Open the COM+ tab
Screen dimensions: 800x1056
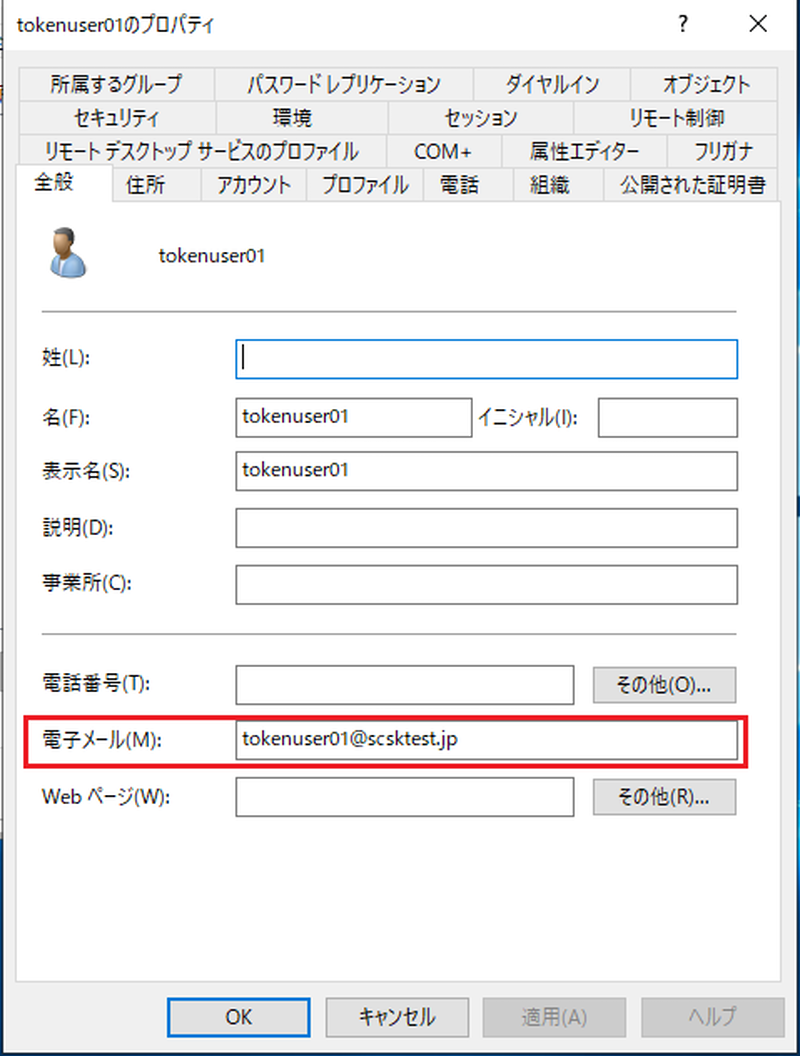coord(443,151)
